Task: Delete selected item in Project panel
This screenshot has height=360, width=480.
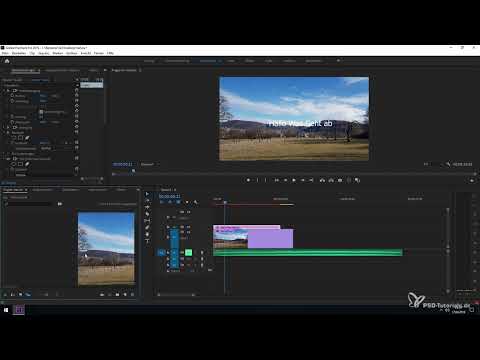Action: point(133,294)
